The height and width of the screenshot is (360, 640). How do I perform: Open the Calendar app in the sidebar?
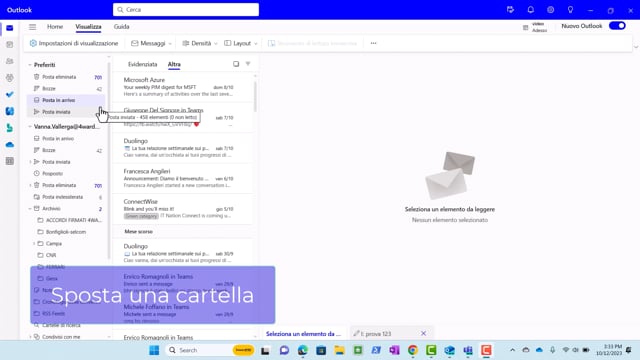(10, 44)
